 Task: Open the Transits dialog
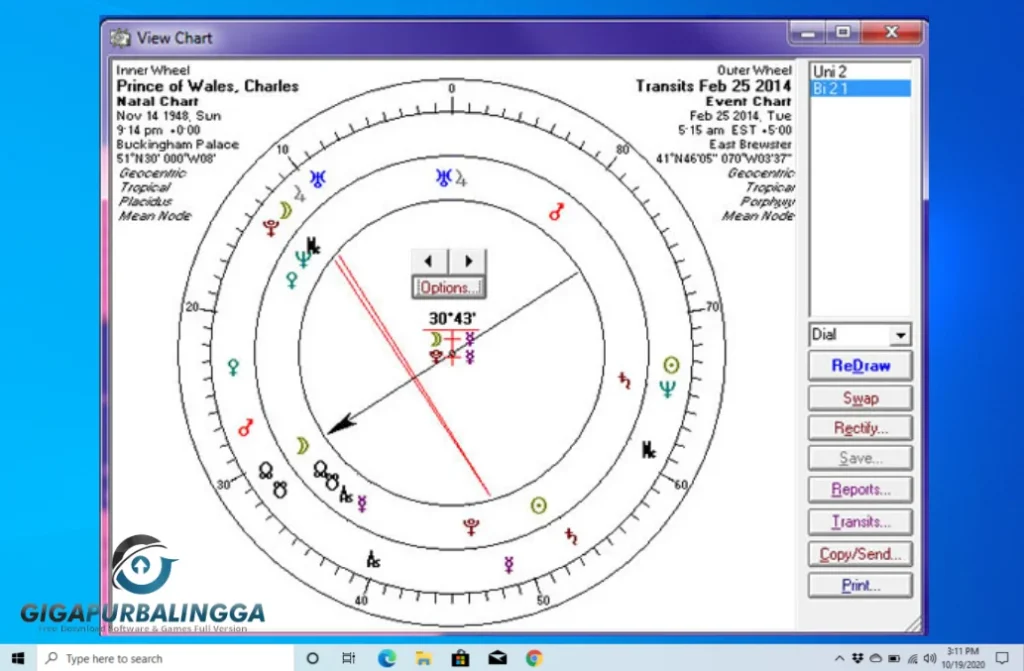[x=860, y=522]
